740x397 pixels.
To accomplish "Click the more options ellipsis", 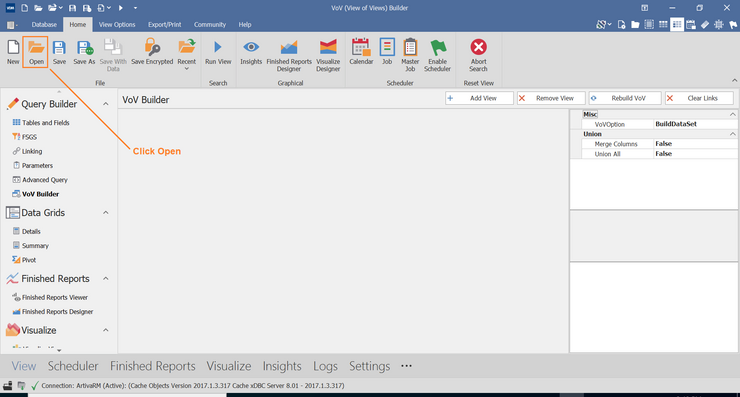I will coord(406,366).
